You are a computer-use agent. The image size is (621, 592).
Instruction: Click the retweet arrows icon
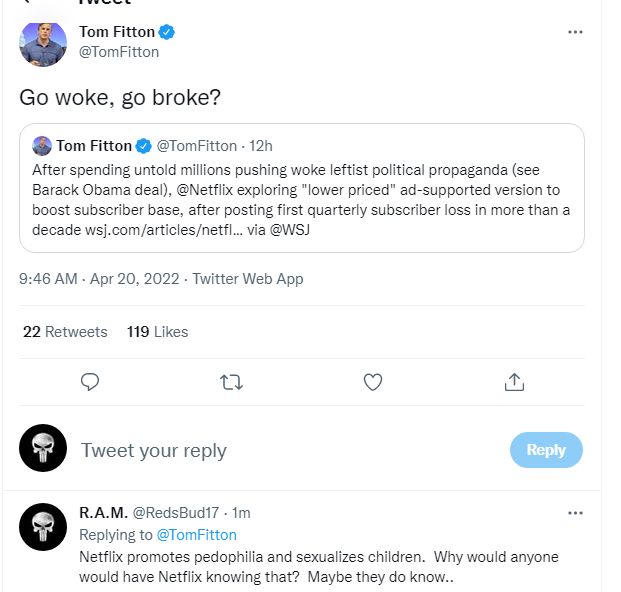(231, 381)
